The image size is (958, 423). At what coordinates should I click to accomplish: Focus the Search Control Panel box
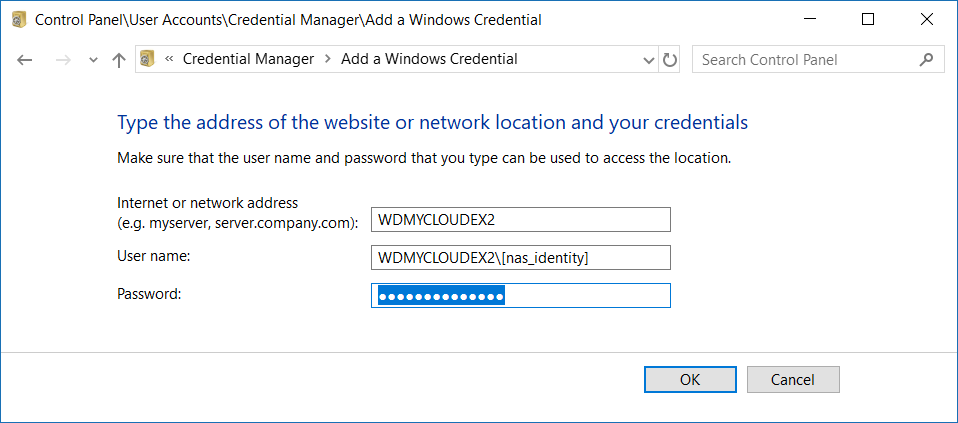click(x=805, y=60)
